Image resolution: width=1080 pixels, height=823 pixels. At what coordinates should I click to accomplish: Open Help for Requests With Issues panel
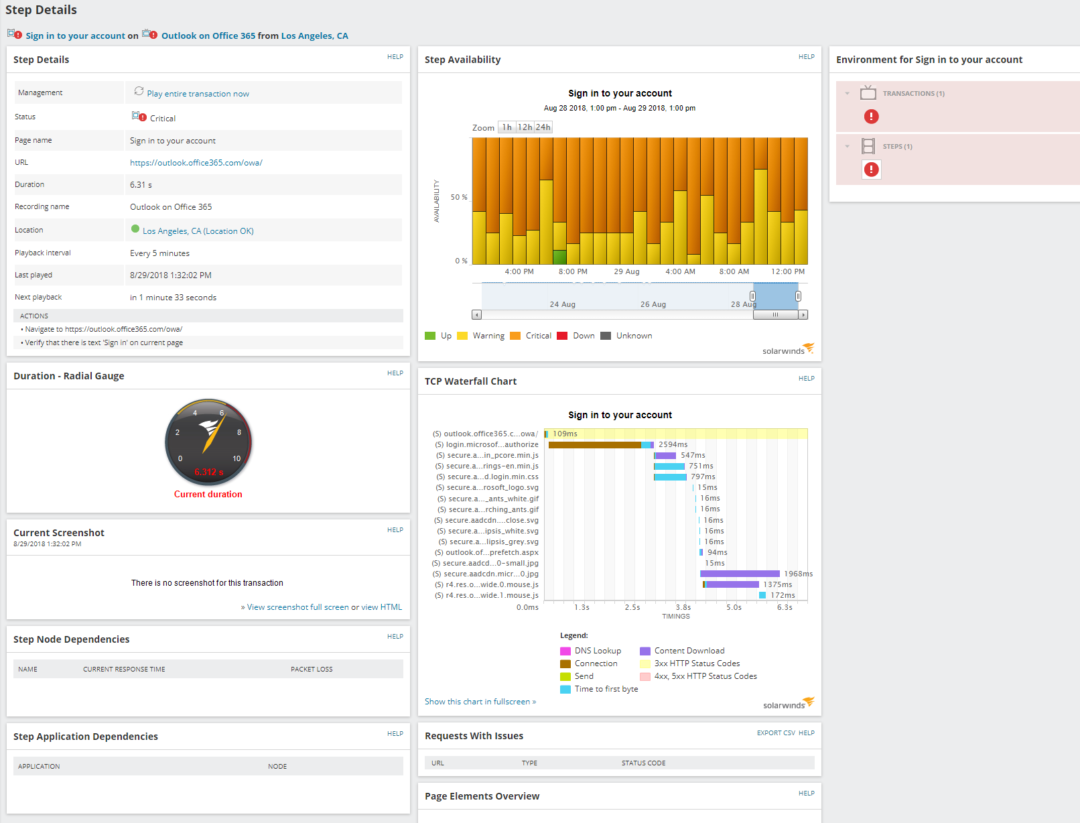click(x=807, y=733)
